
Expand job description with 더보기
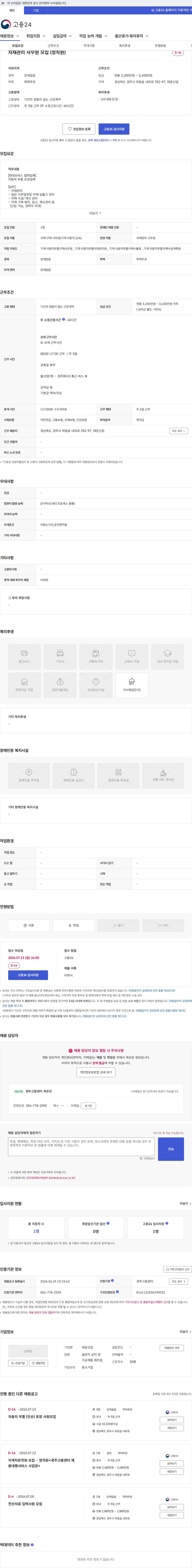(x=95, y=213)
